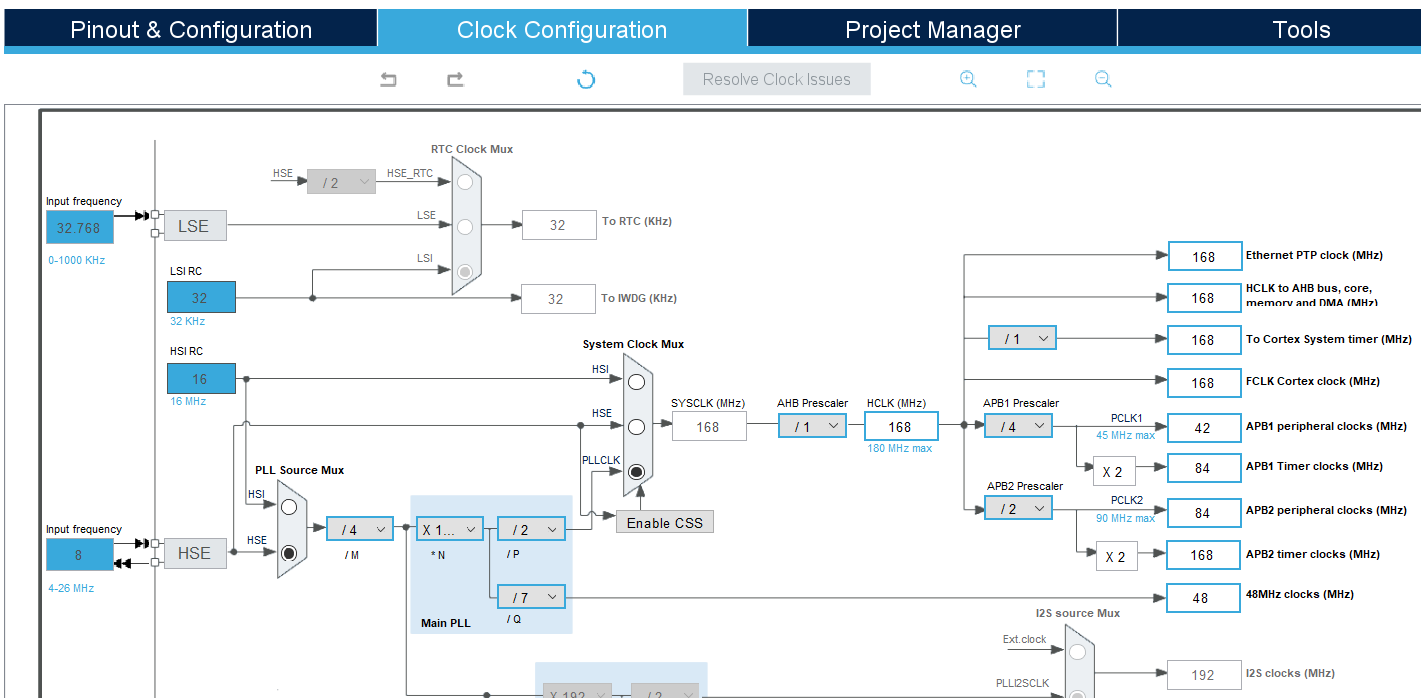The image size is (1421, 698).
Task: Click the LSI RC value 32
Action: pos(201,297)
